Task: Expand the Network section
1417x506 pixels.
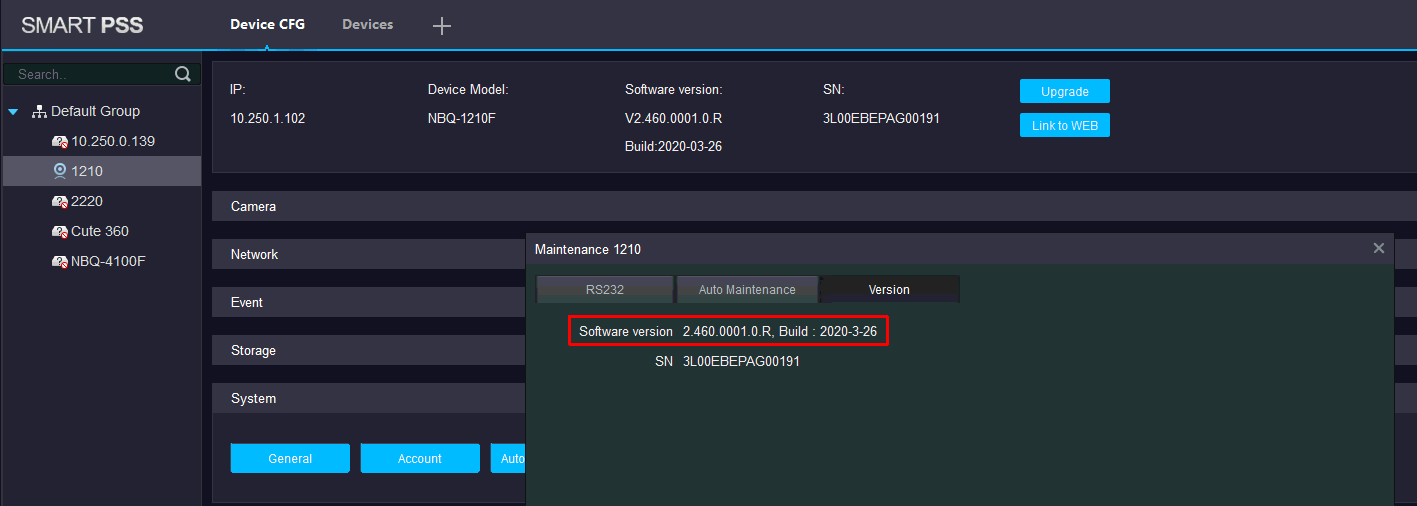Action: [369, 254]
